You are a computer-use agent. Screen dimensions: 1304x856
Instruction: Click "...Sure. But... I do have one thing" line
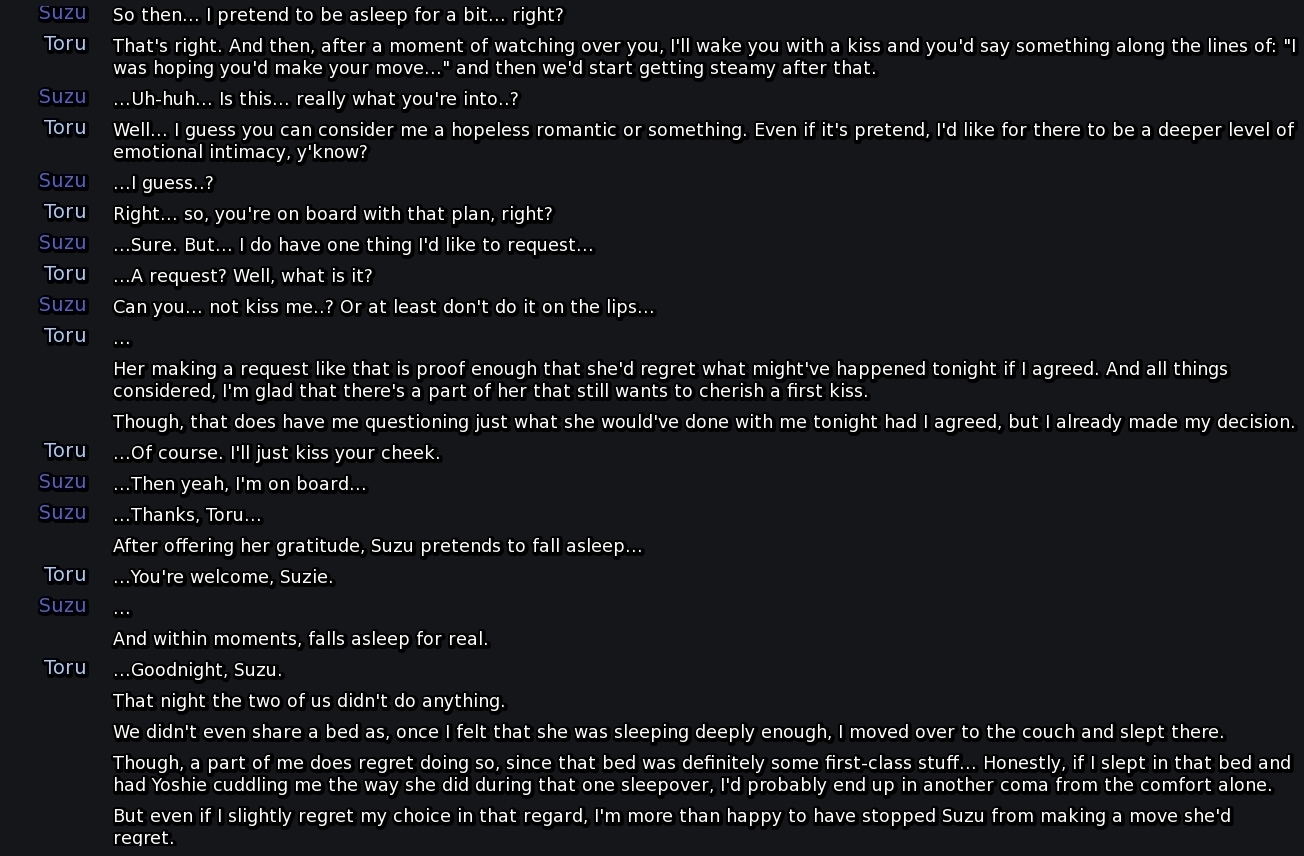(x=353, y=245)
